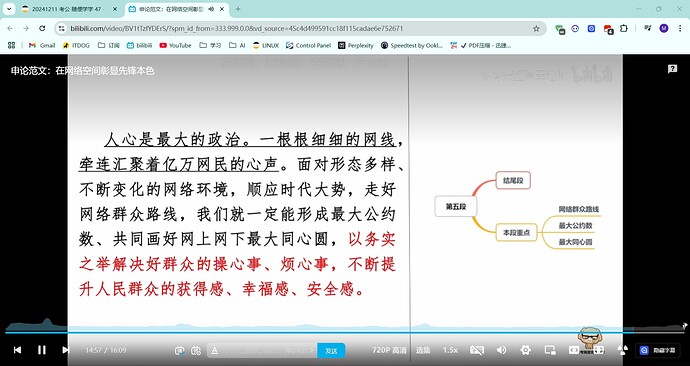
Task: Expand the 订阅 bookmarks folder
Action: pos(109,45)
